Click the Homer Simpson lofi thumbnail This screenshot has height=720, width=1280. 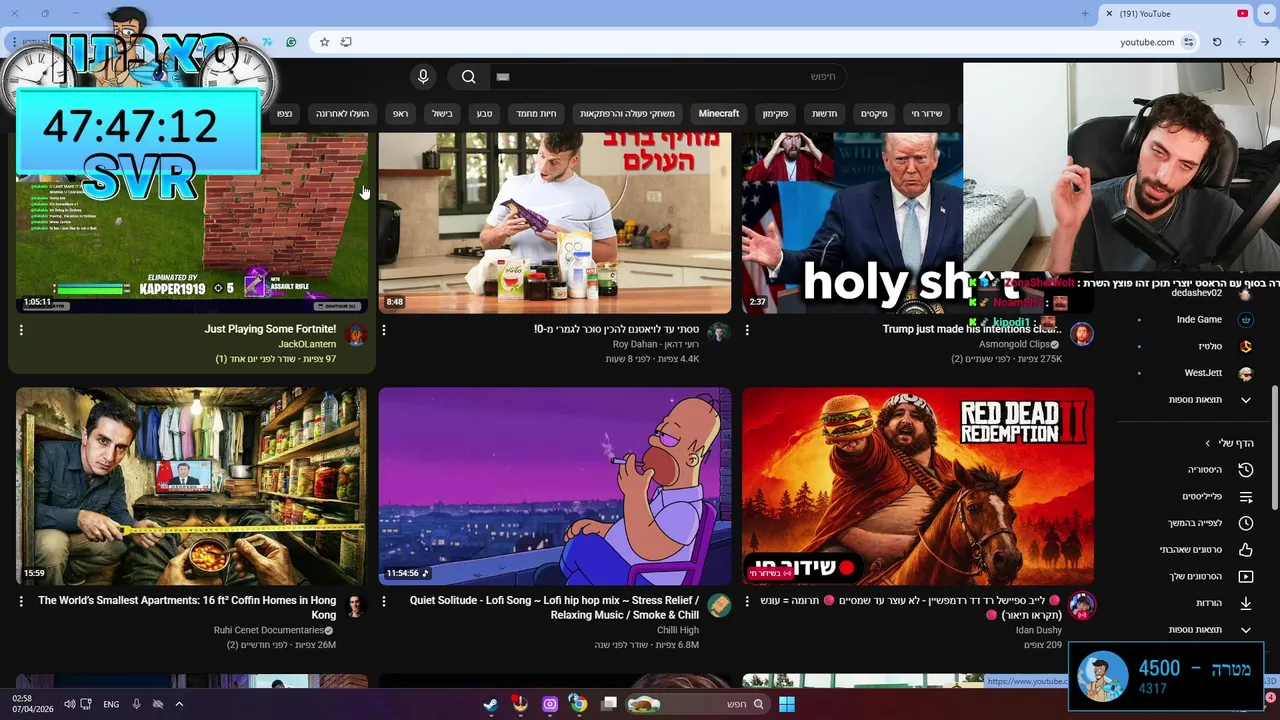pyautogui.click(x=555, y=486)
